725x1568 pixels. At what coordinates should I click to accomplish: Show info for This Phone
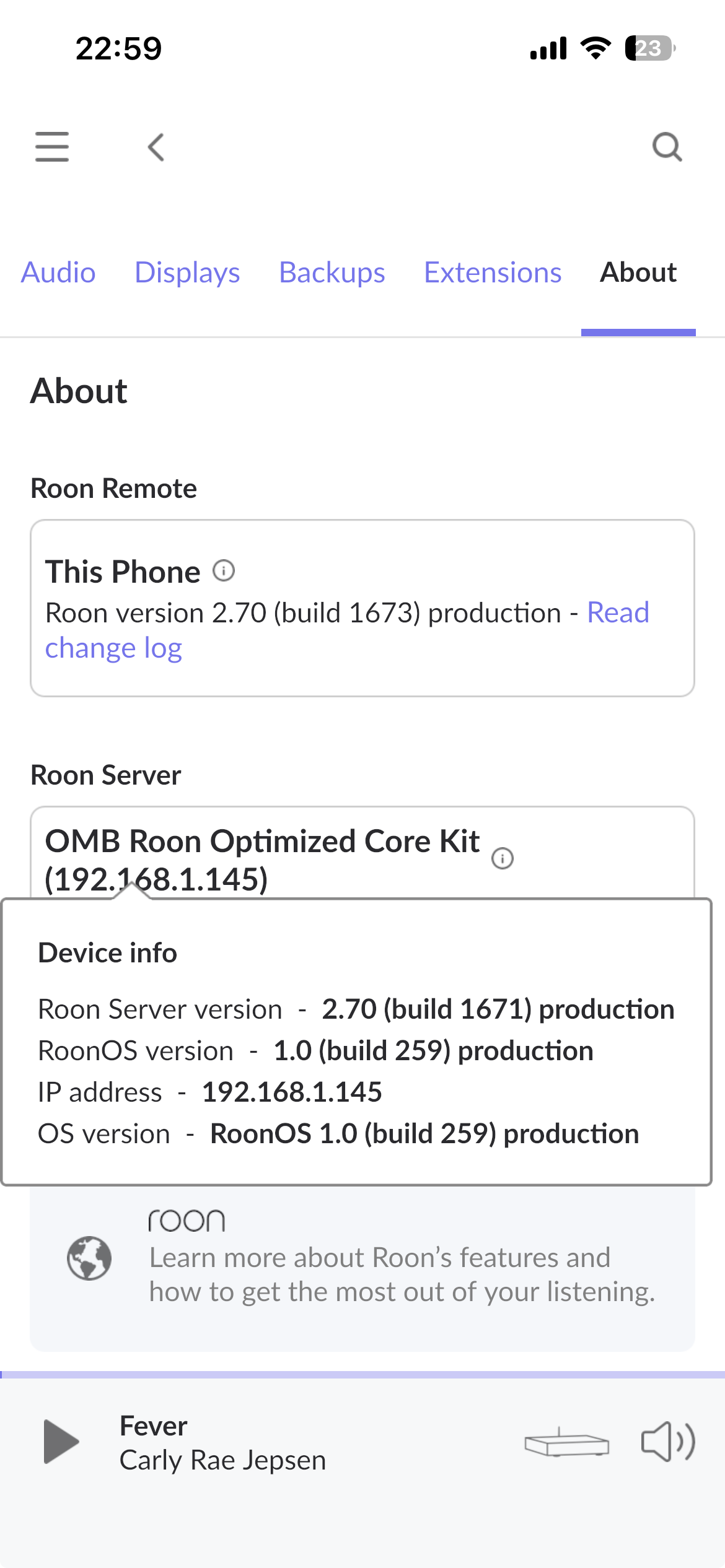click(224, 570)
